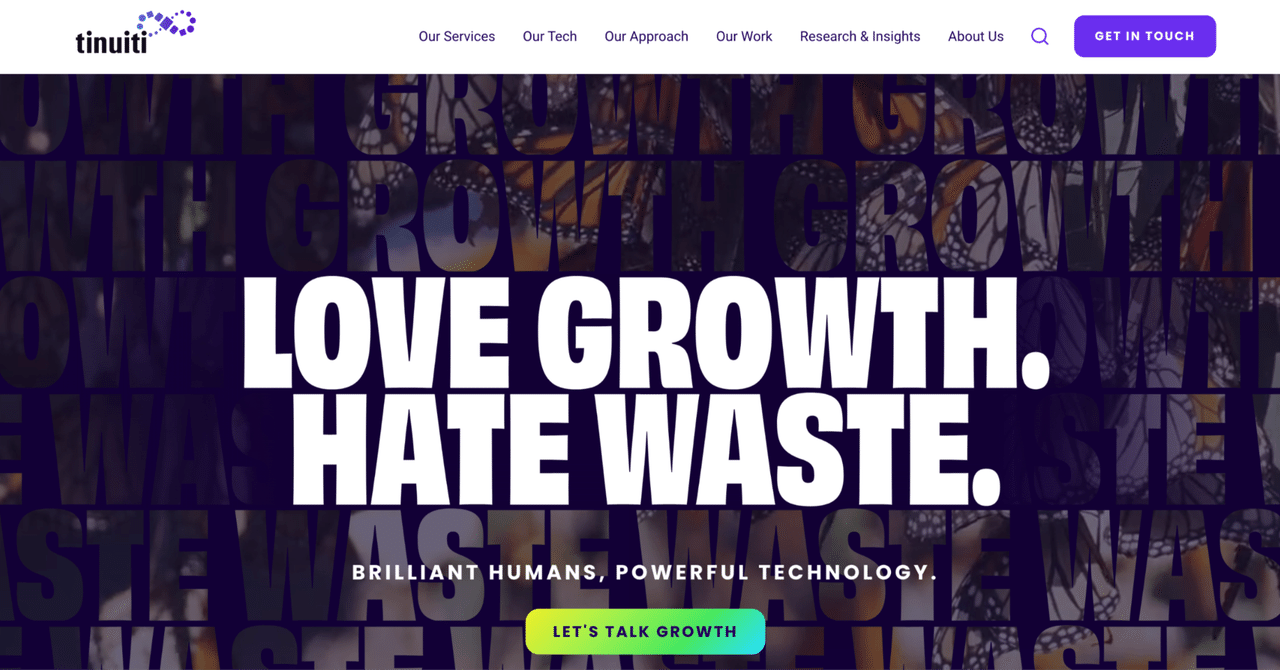Viewport: 1280px width, 670px height.
Task: Click the Brilliant Humans, Powerful Technology tagline
Action: coord(645,573)
